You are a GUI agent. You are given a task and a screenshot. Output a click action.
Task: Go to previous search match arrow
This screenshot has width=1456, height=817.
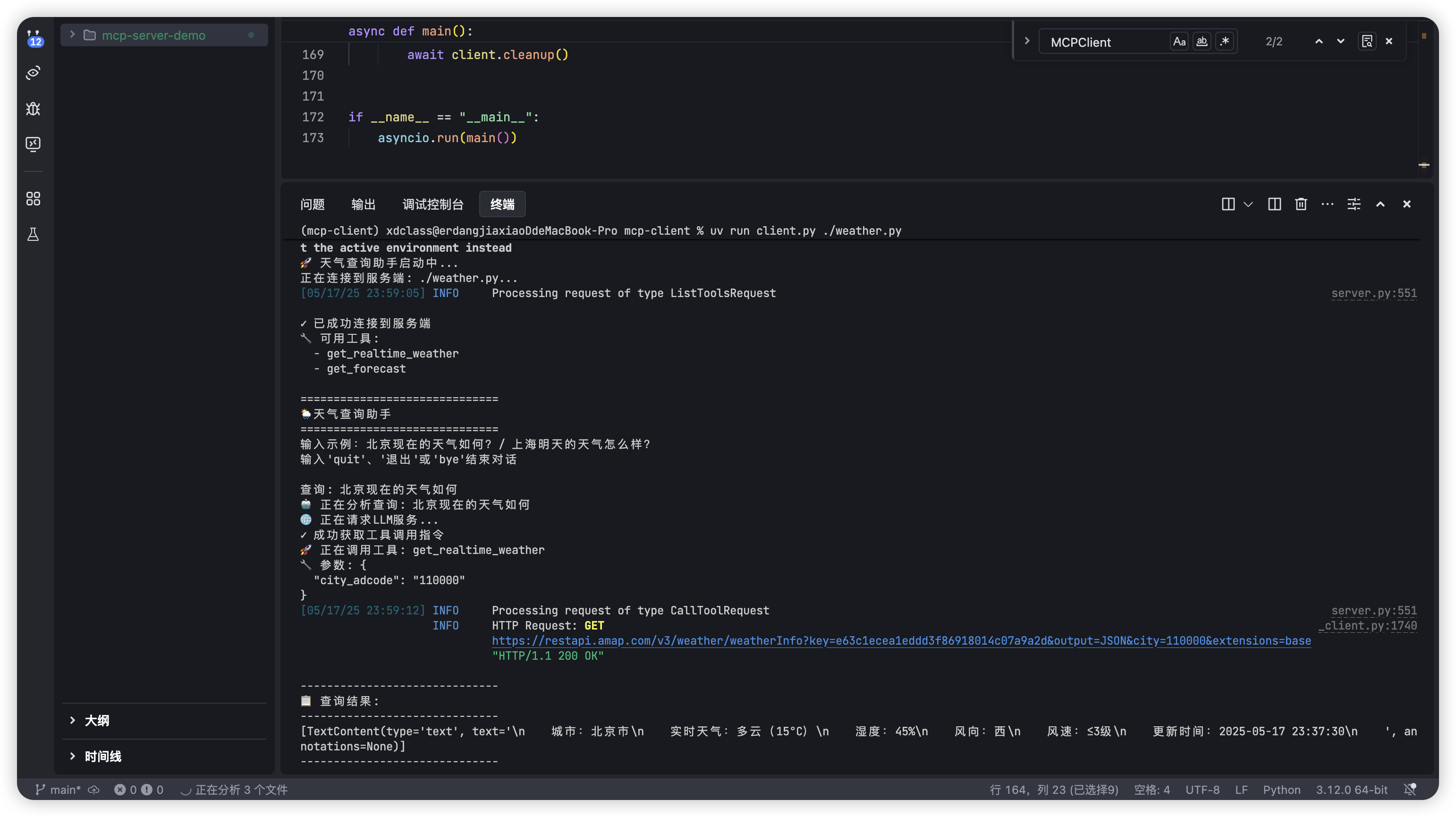(x=1319, y=41)
